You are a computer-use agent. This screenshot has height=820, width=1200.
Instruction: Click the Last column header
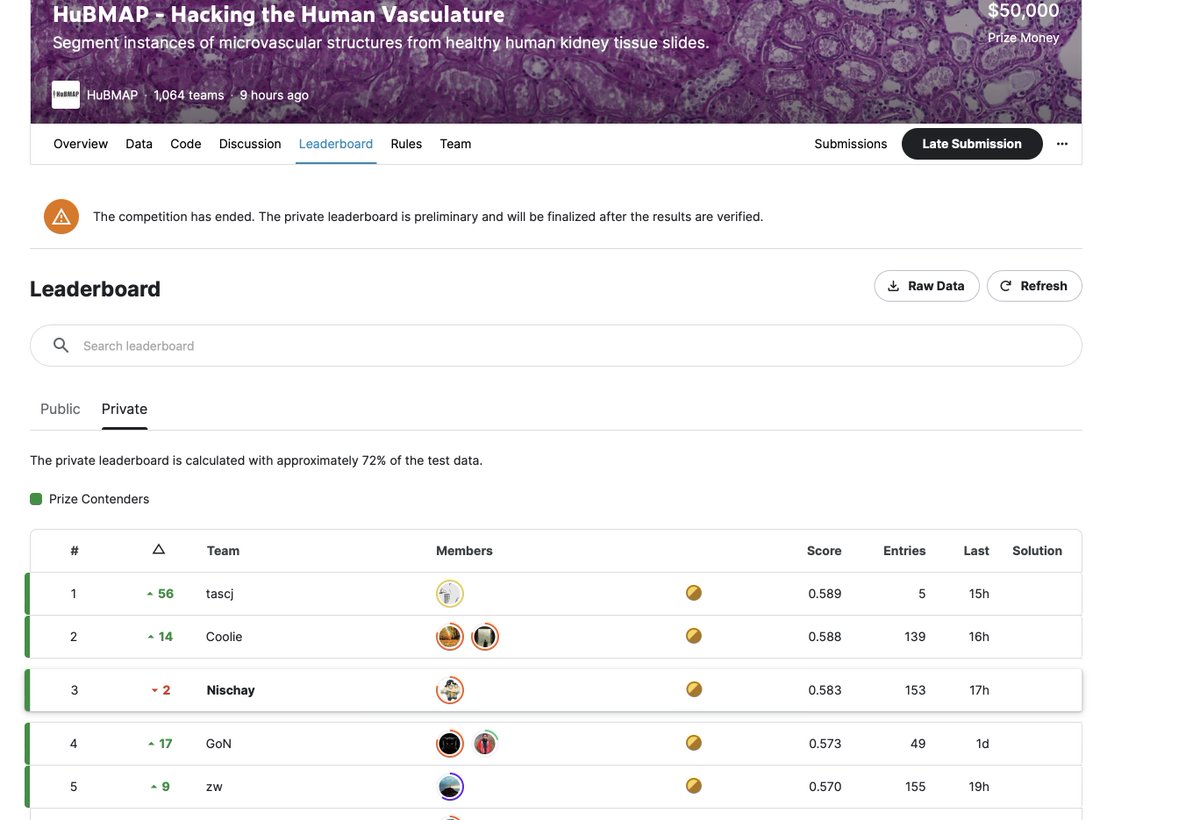coord(976,551)
